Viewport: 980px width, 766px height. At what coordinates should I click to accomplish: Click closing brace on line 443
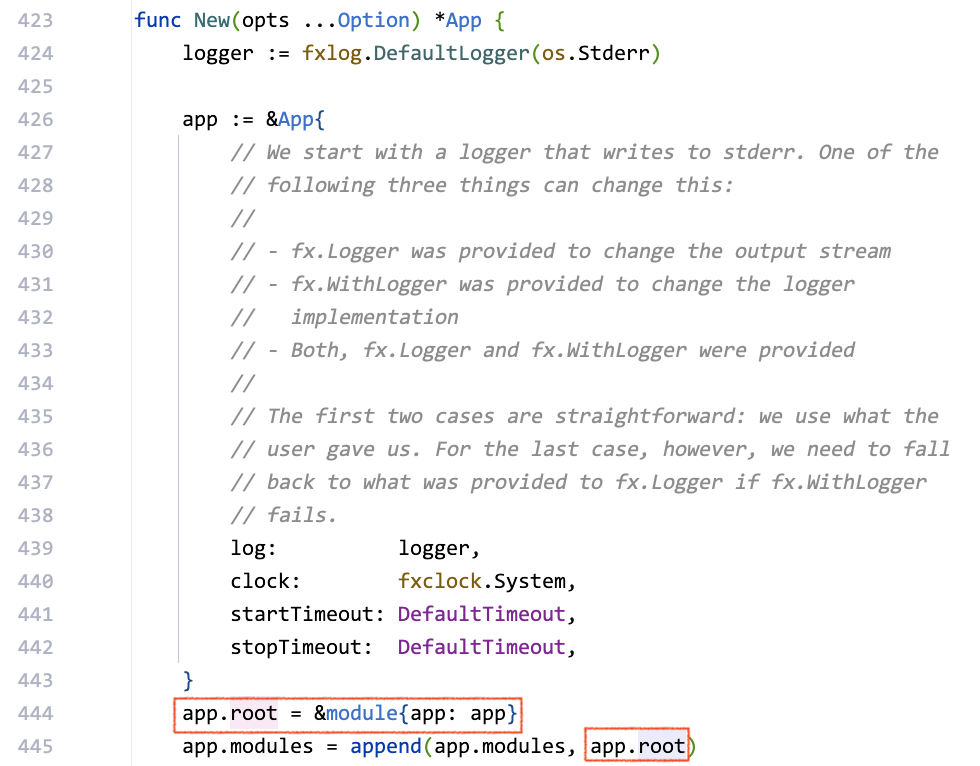pyautogui.click(x=188, y=680)
